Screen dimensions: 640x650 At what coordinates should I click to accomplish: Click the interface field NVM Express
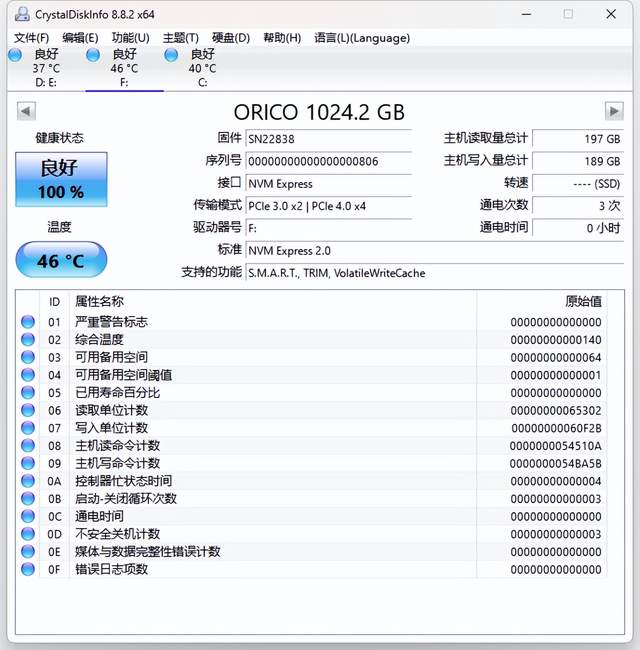[x=329, y=183]
